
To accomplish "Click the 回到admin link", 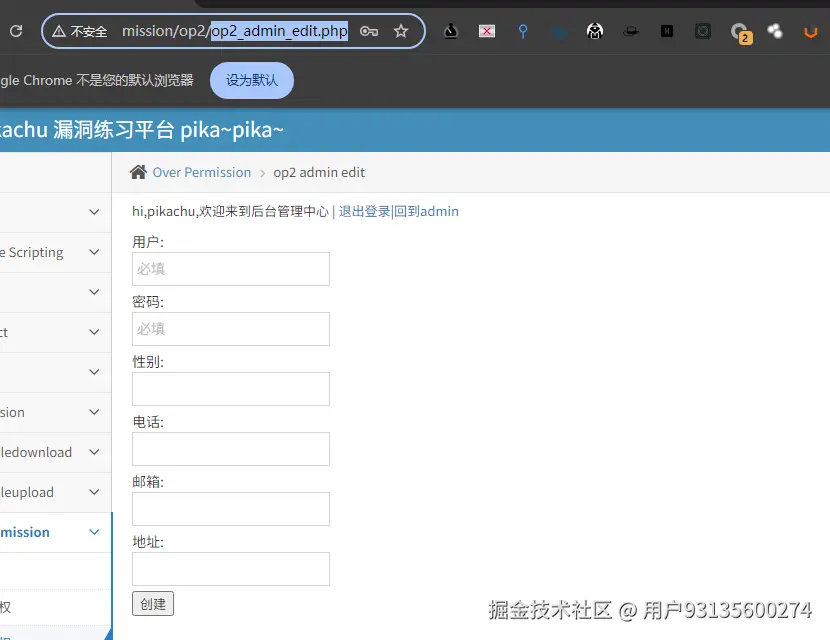I will (426, 211).
